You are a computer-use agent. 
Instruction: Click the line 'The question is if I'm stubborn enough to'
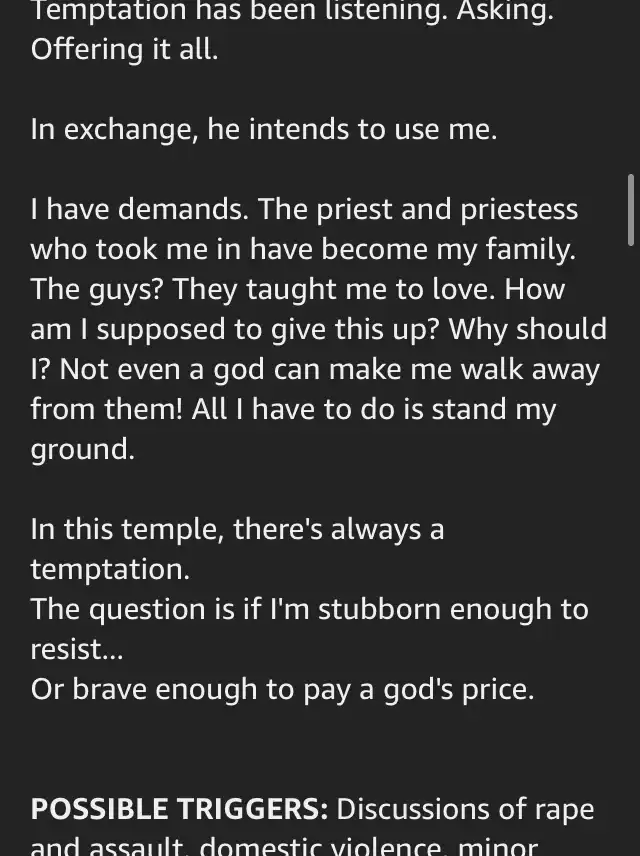310,609
